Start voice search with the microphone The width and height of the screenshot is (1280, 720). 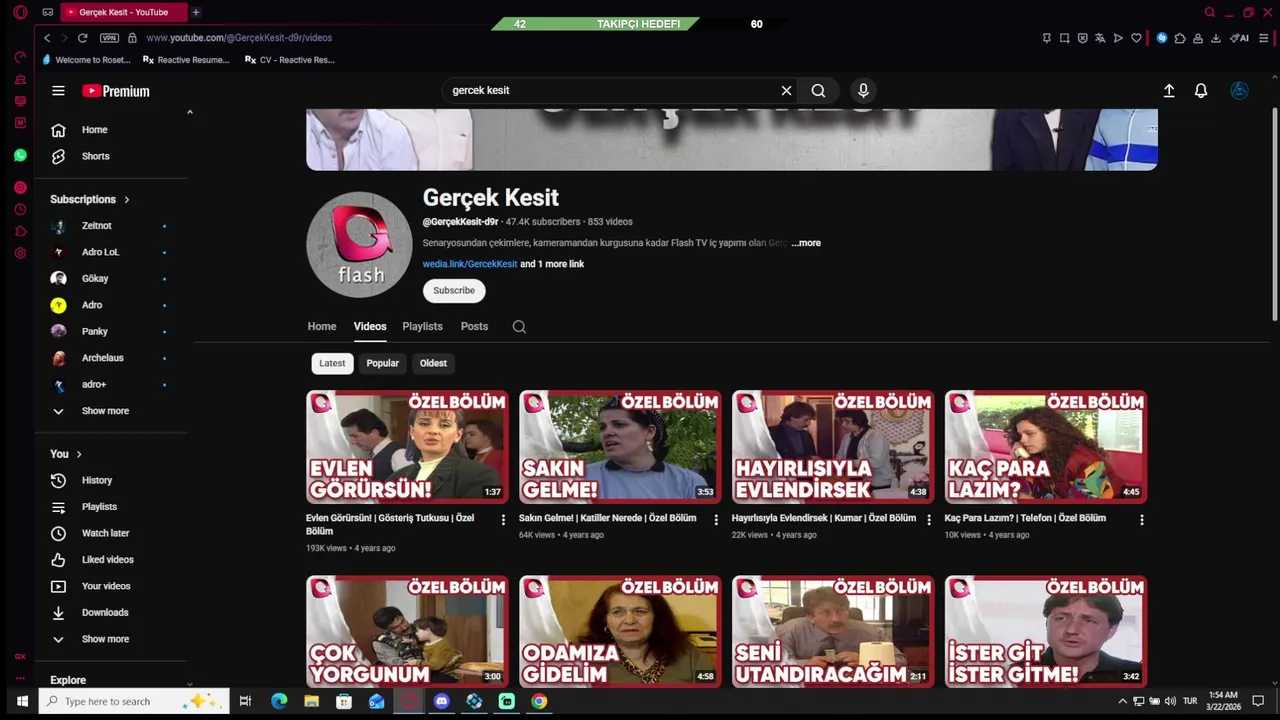tap(863, 91)
